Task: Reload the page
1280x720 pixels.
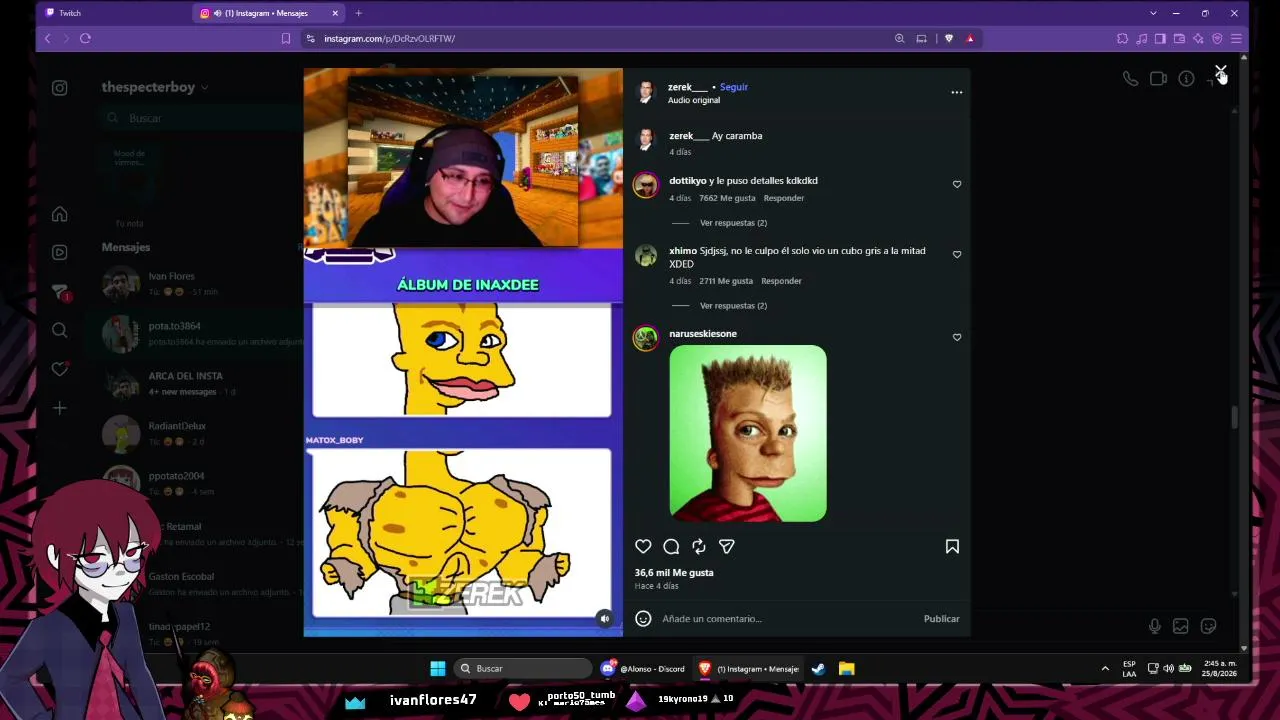Action: pos(85,38)
